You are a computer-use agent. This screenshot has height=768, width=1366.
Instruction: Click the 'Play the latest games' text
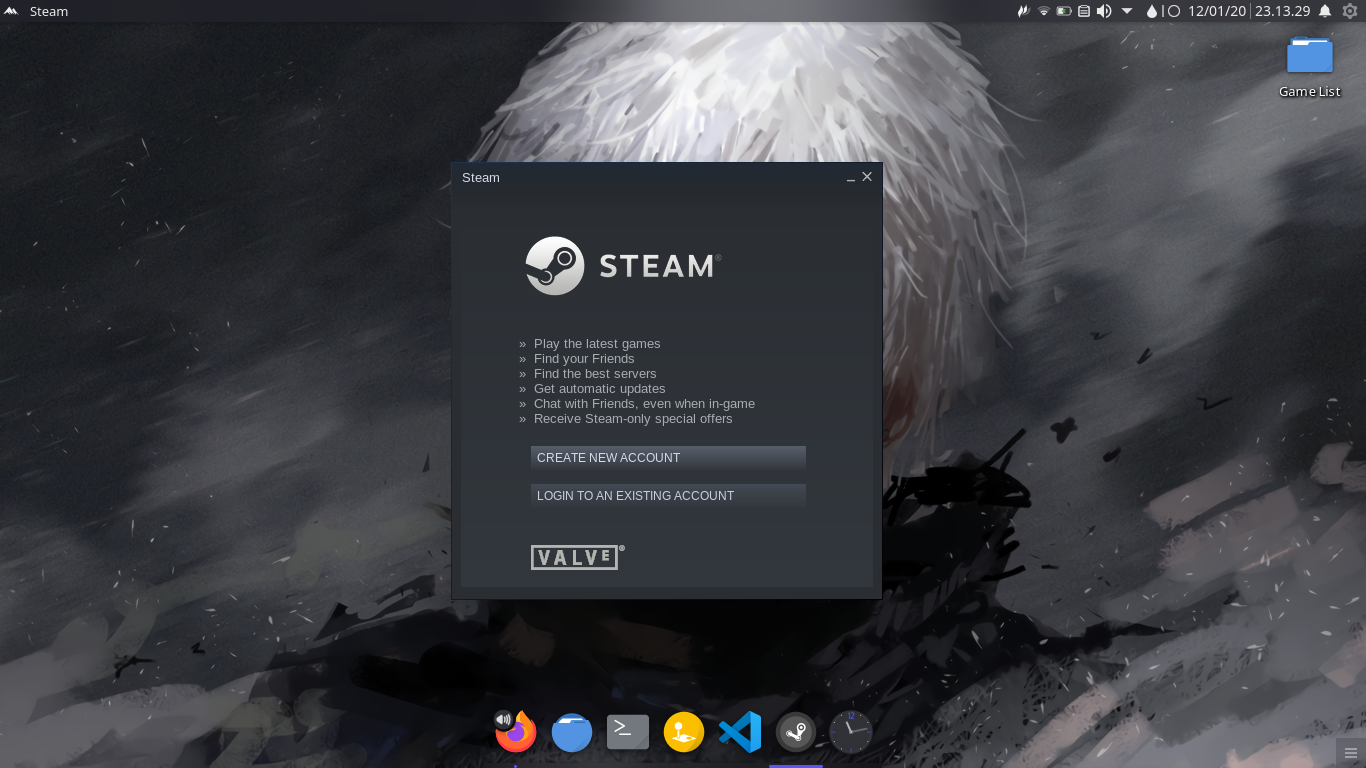point(597,344)
